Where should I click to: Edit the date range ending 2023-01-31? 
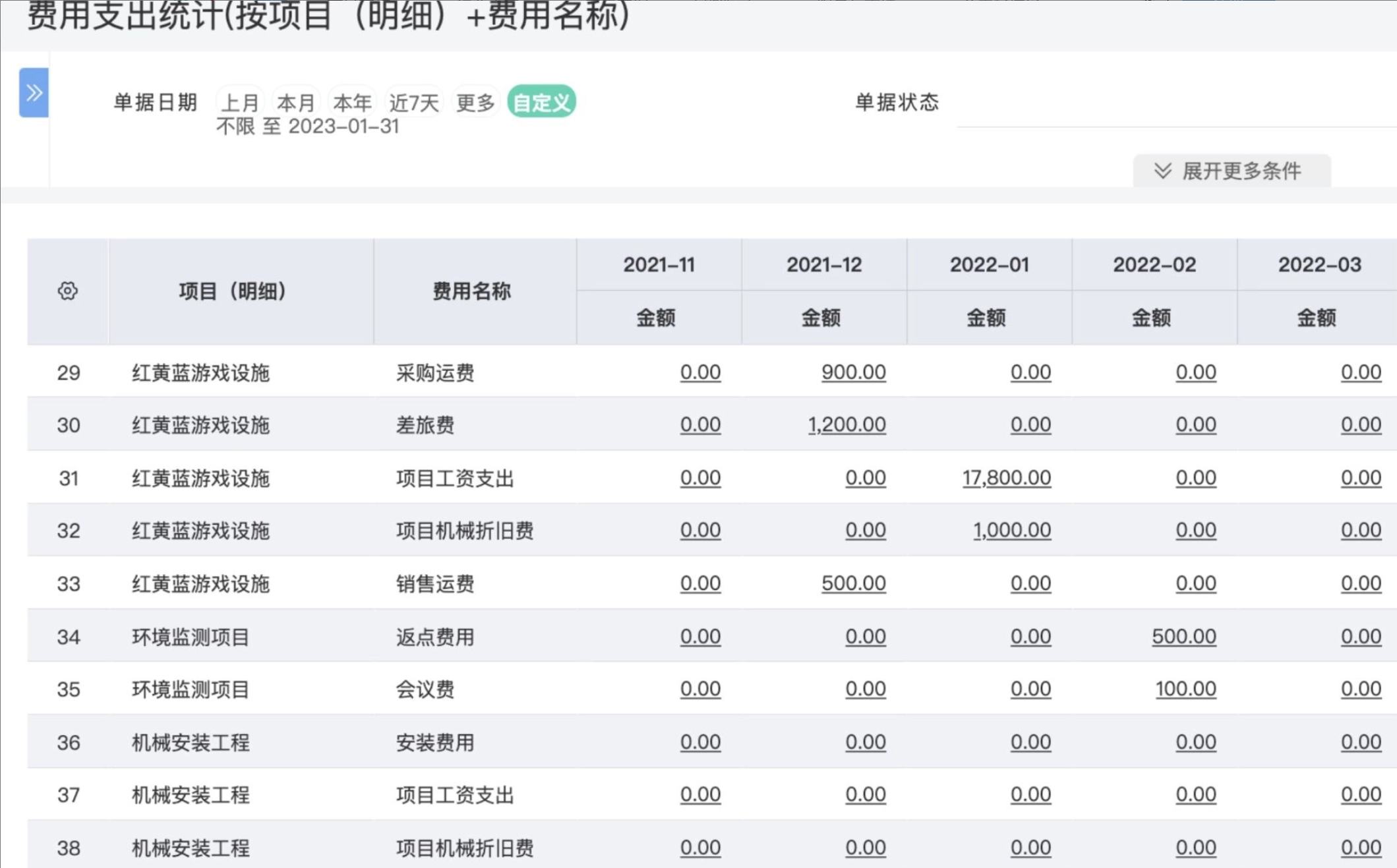pos(308,127)
